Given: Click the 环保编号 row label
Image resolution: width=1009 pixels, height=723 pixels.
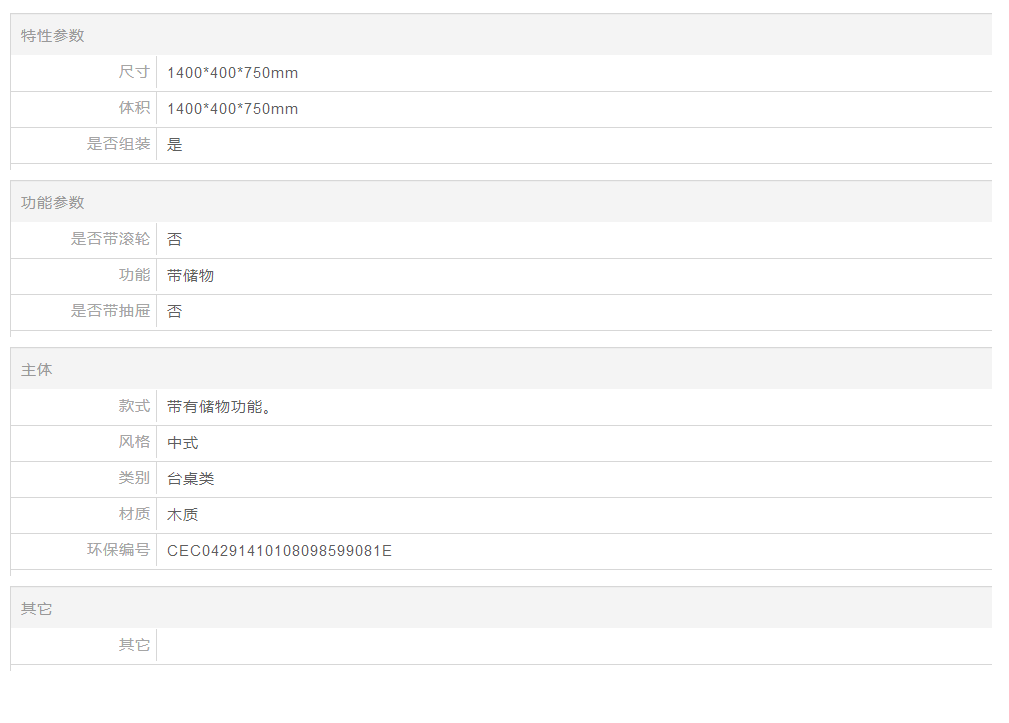Looking at the screenshot, I should [118, 550].
